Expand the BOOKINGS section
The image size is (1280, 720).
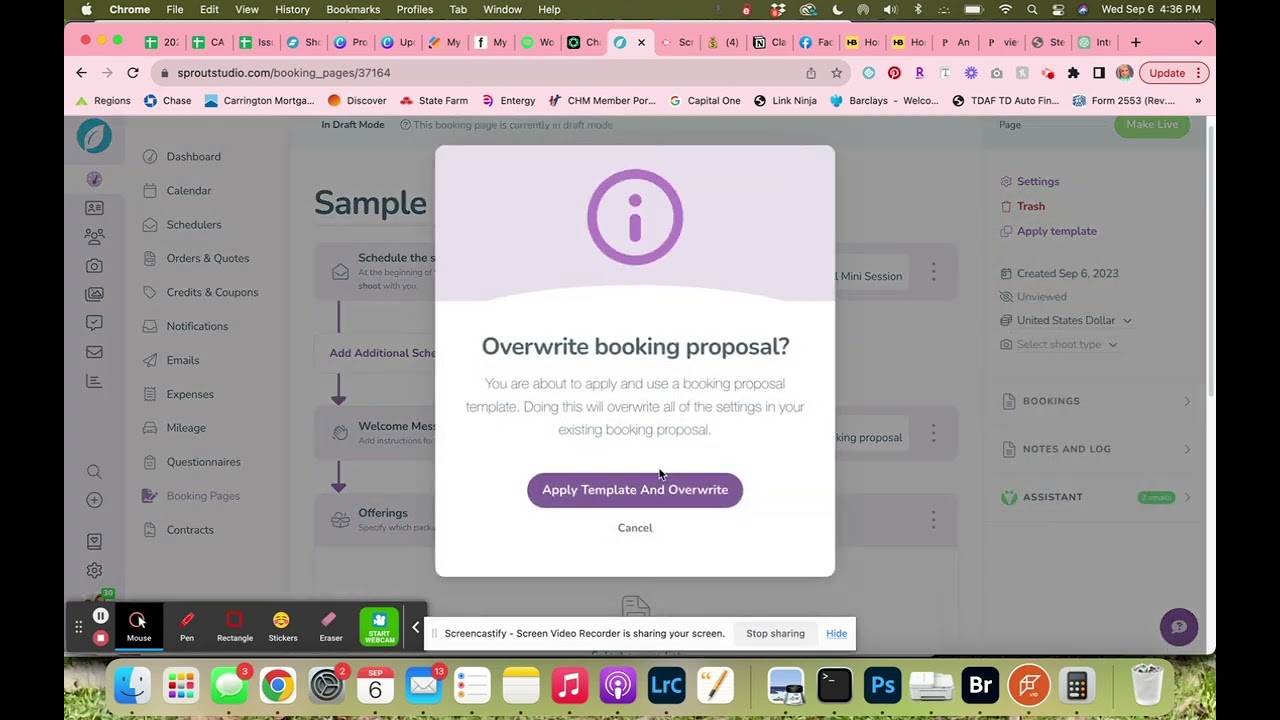pos(1097,401)
